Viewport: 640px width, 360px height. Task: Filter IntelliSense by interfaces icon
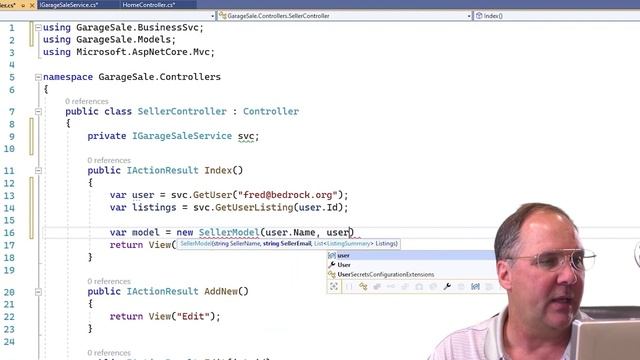click(391, 287)
